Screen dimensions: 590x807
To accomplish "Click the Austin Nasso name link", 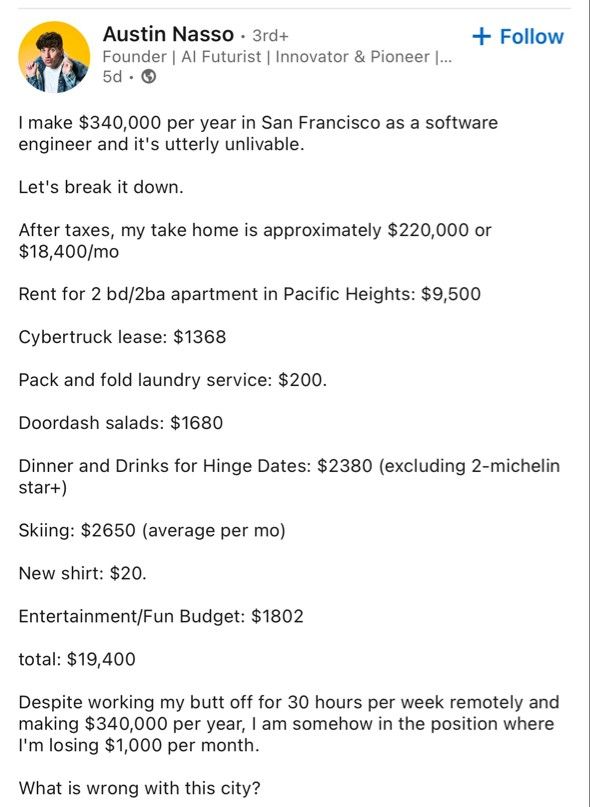I will pyautogui.click(x=168, y=34).
